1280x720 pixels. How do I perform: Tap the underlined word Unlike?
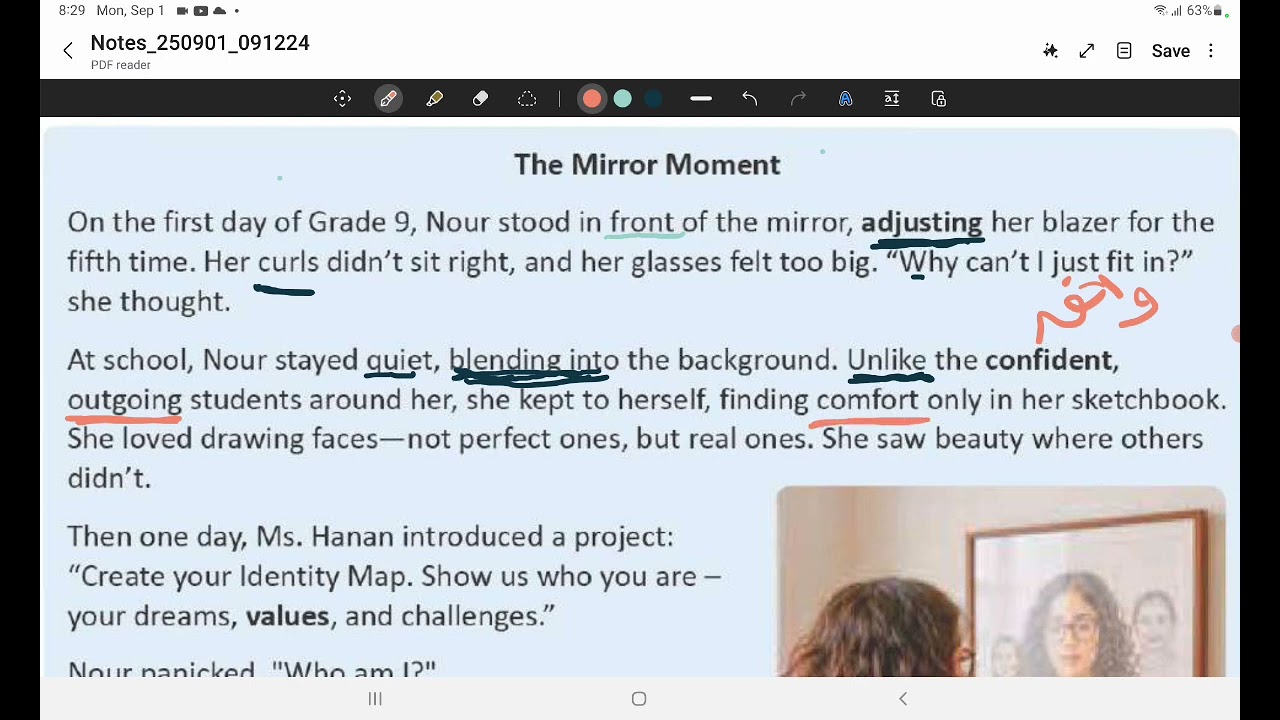pyautogui.click(x=887, y=360)
